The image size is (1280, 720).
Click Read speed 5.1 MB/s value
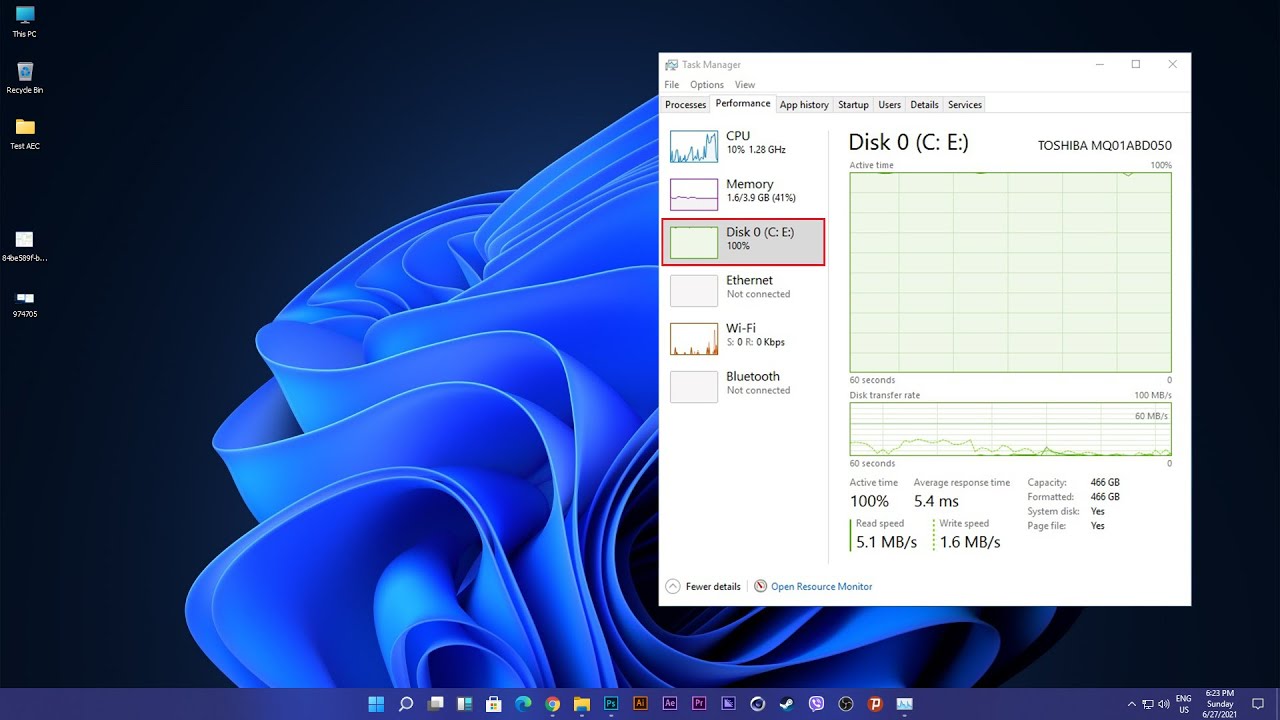click(886, 542)
